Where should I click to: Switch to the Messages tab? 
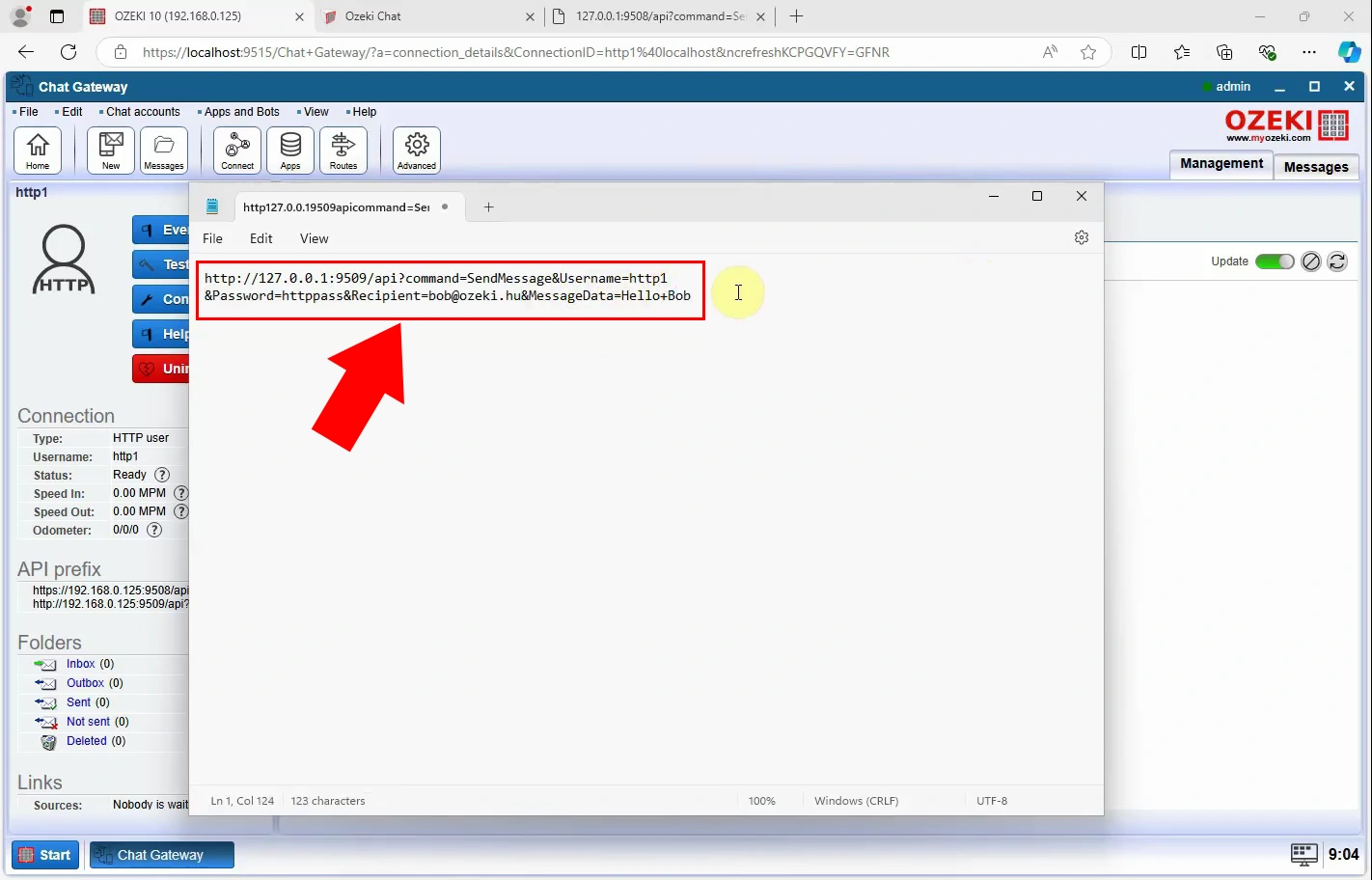[1316, 167]
